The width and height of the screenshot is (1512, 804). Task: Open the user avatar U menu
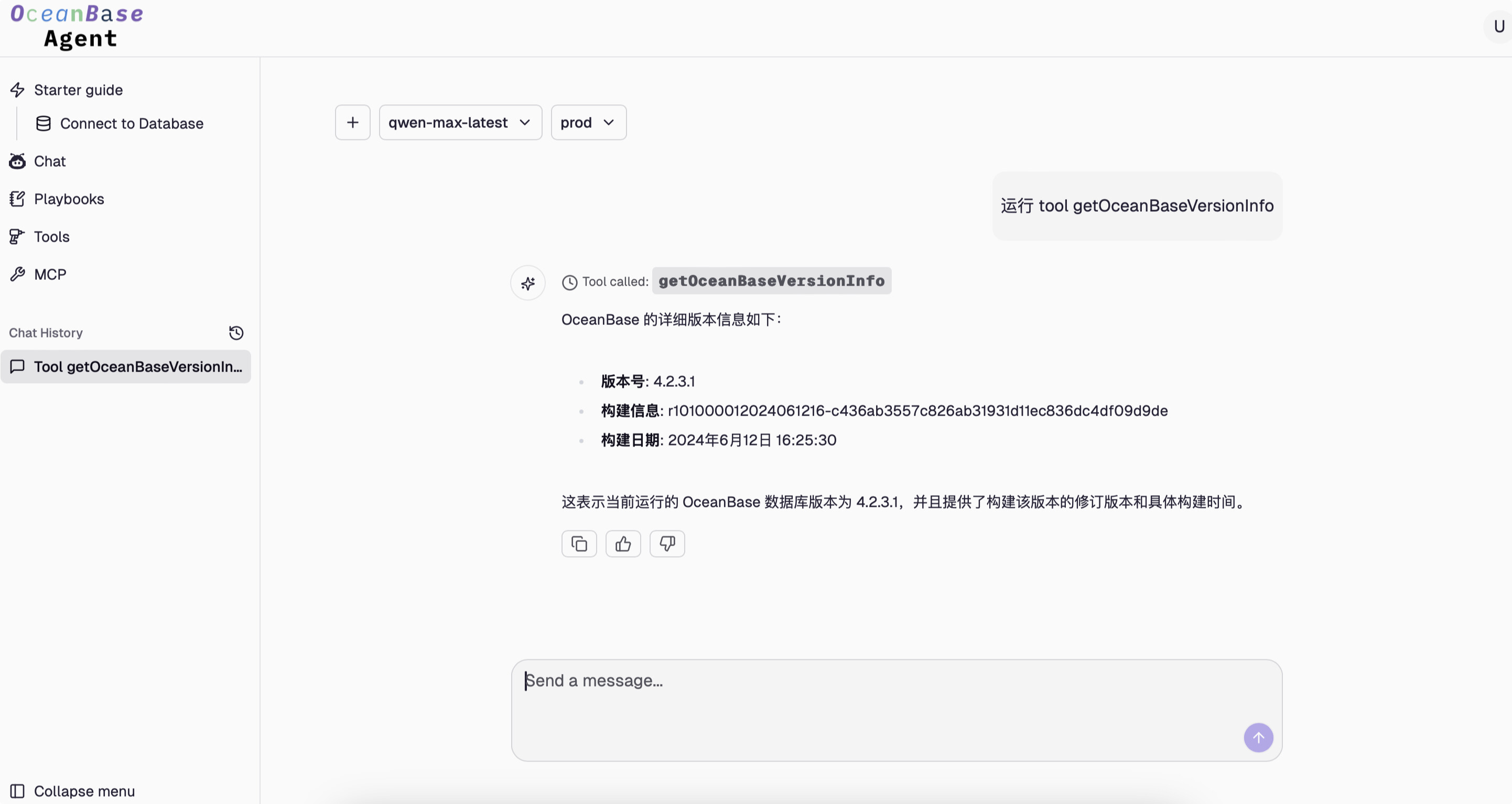(1498, 26)
